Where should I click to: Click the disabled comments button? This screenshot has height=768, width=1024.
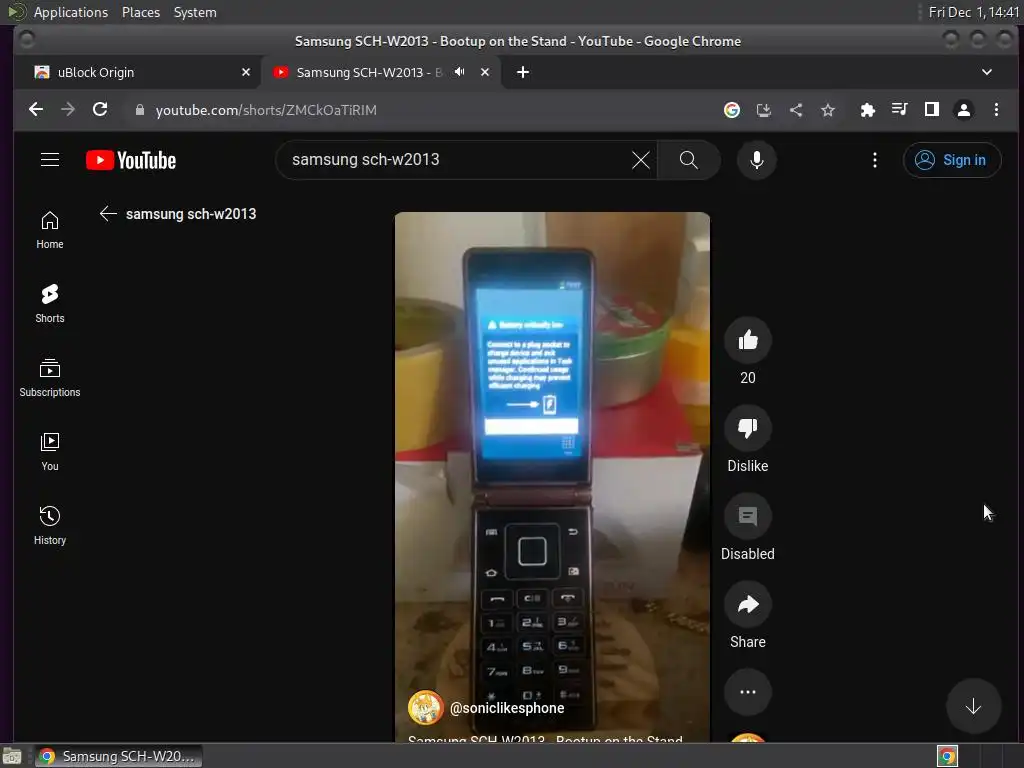tap(748, 517)
